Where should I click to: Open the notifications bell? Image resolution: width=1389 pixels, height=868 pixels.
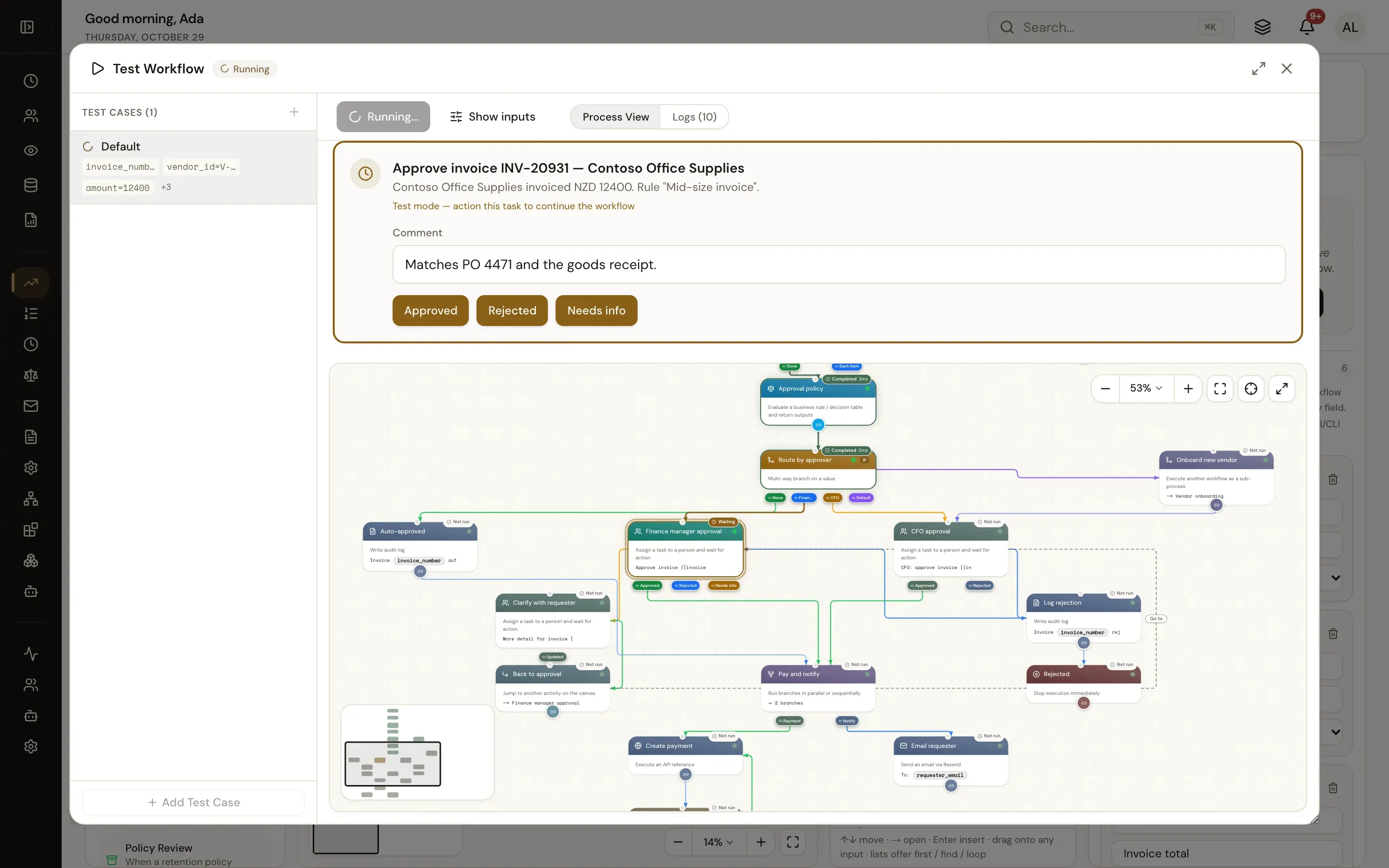tap(1307, 27)
